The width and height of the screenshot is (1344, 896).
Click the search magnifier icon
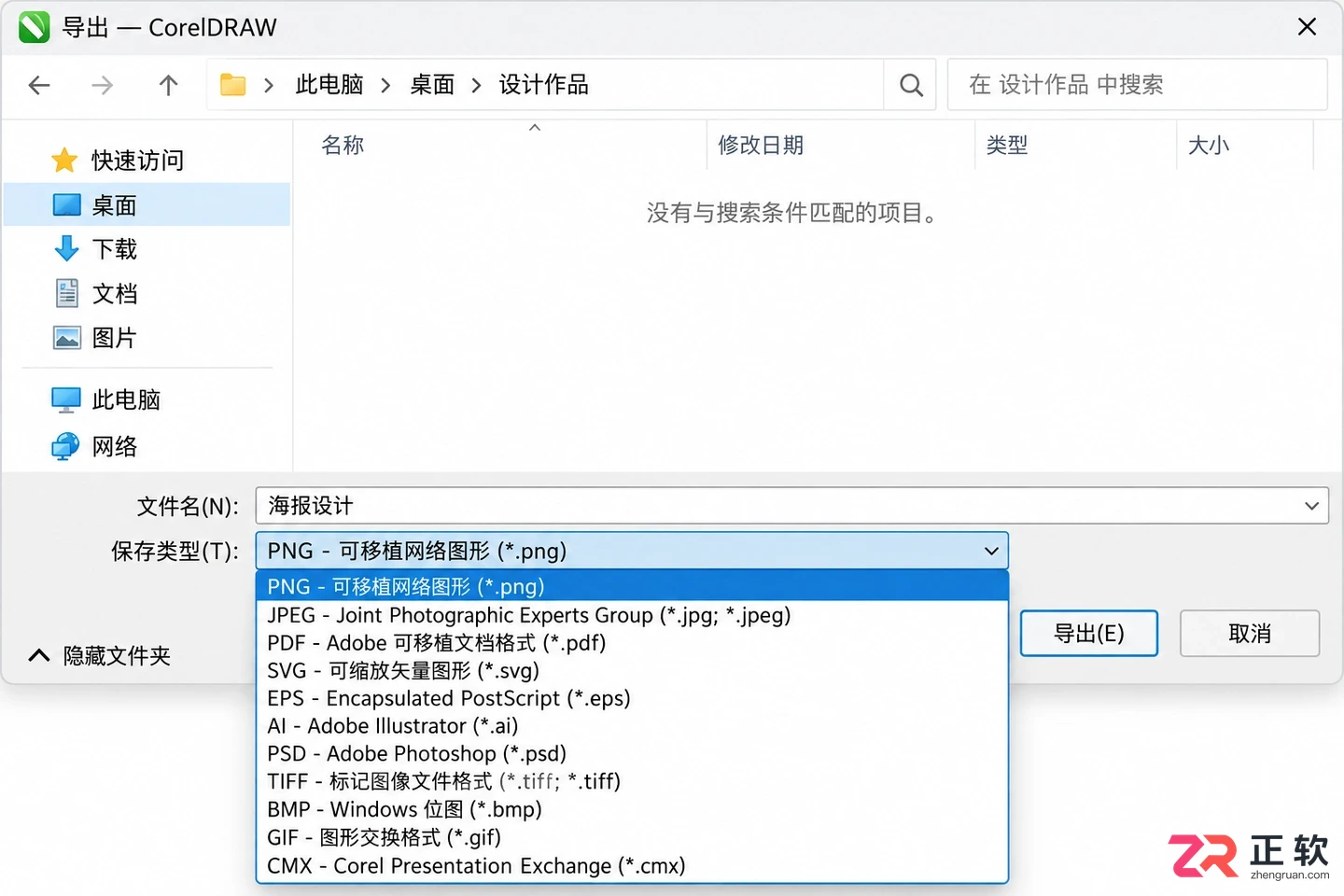tap(911, 85)
